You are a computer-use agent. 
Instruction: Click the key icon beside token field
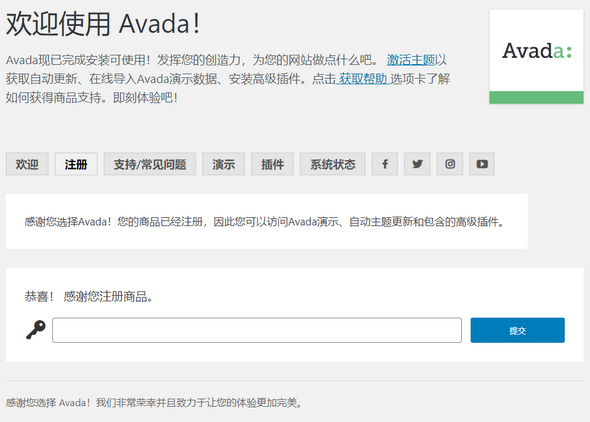36,330
